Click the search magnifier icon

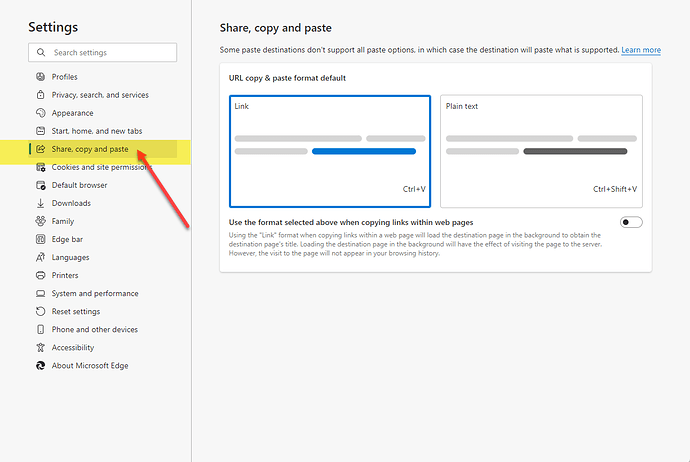pos(41,52)
